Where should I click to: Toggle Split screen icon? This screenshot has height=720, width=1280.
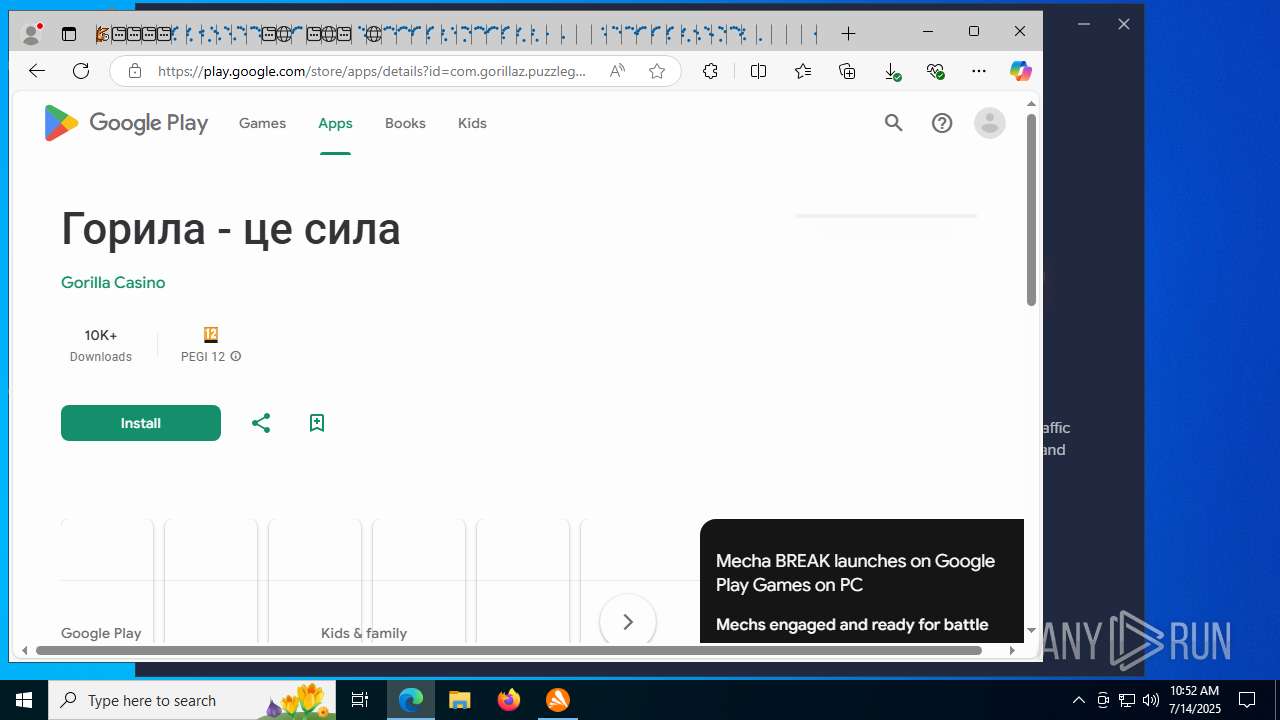(758, 71)
